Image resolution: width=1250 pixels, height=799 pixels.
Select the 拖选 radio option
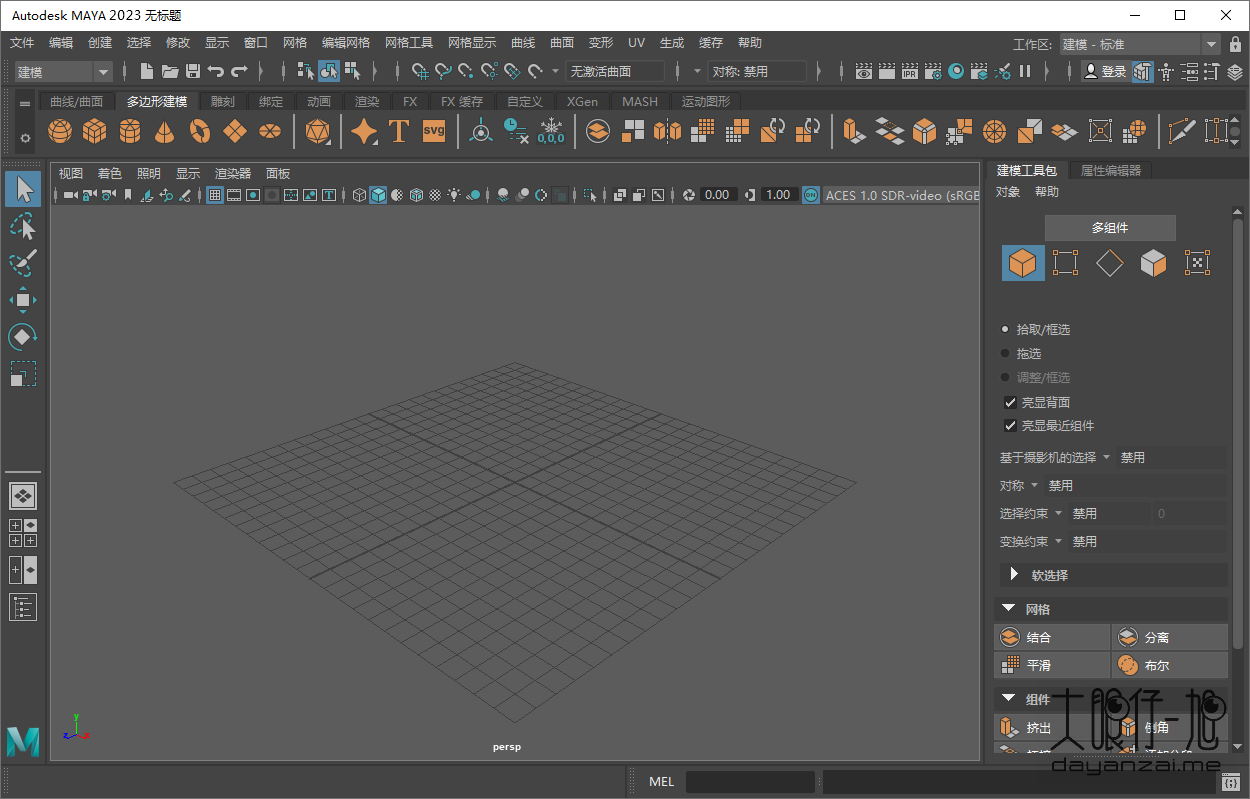tap(1005, 353)
